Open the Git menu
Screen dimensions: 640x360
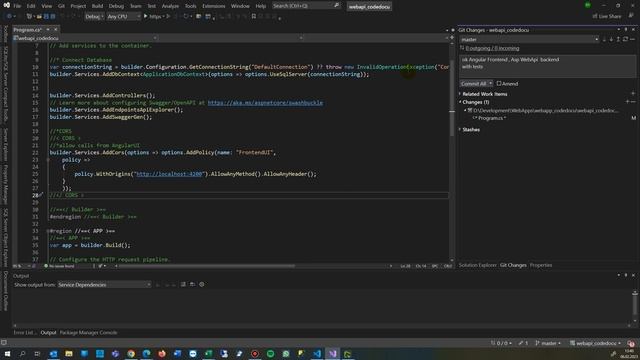[61, 6]
